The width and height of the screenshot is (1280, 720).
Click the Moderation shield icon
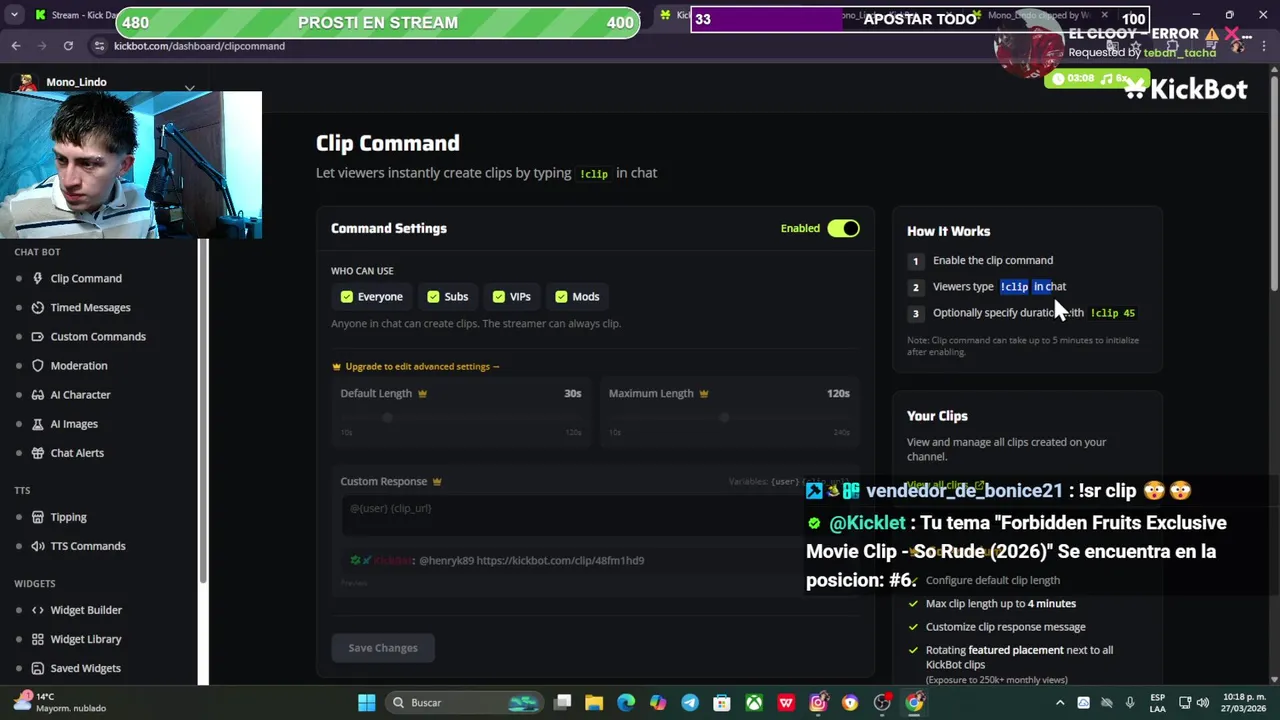(x=38, y=365)
